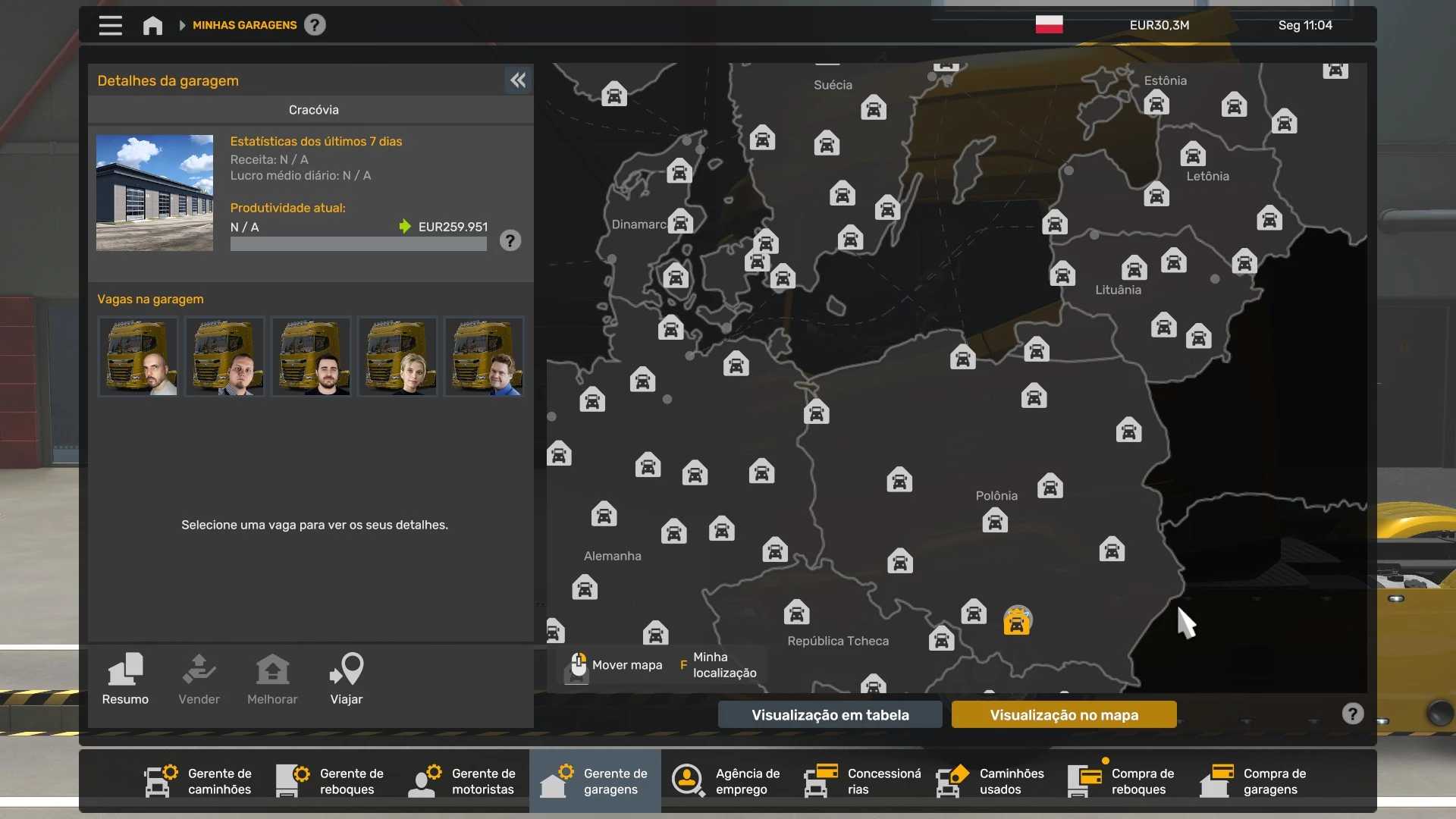The height and width of the screenshot is (819, 1456).
Task: Select the highlighted yellow Cracóvia garage marker
Action: (1017, 621)
